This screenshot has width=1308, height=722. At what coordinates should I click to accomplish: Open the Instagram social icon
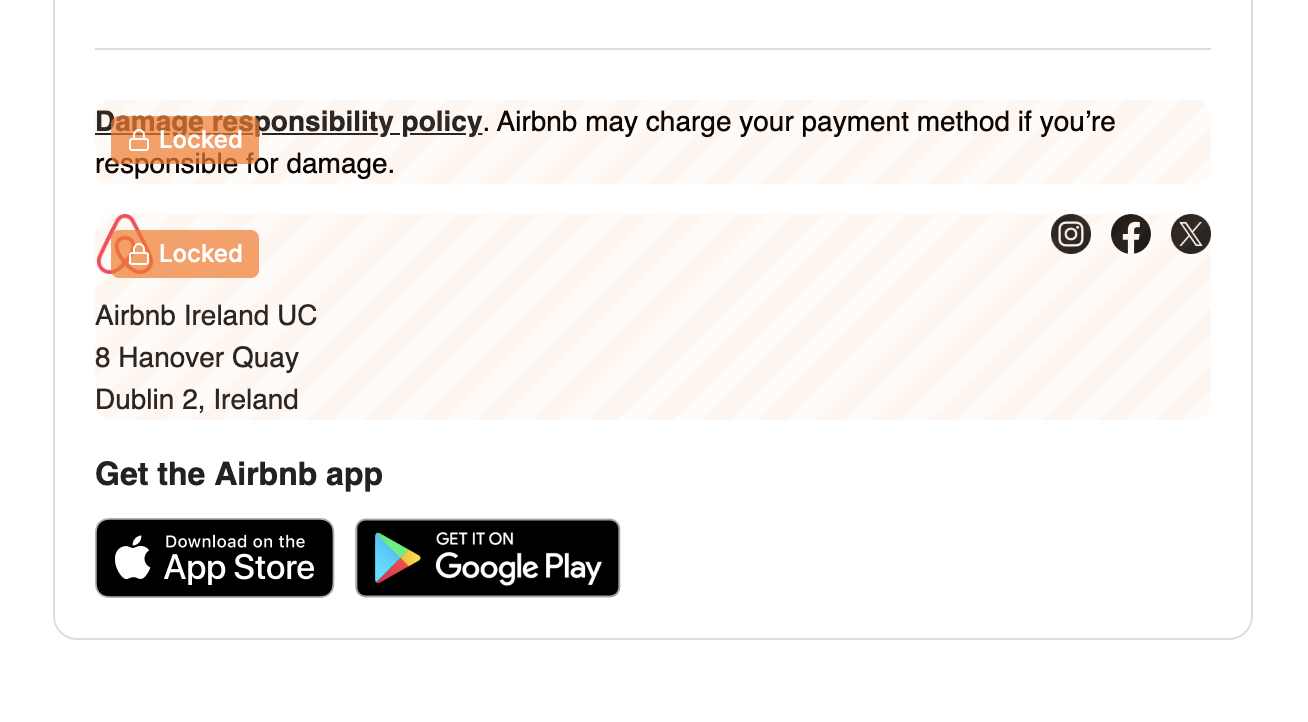point(1070,234)
